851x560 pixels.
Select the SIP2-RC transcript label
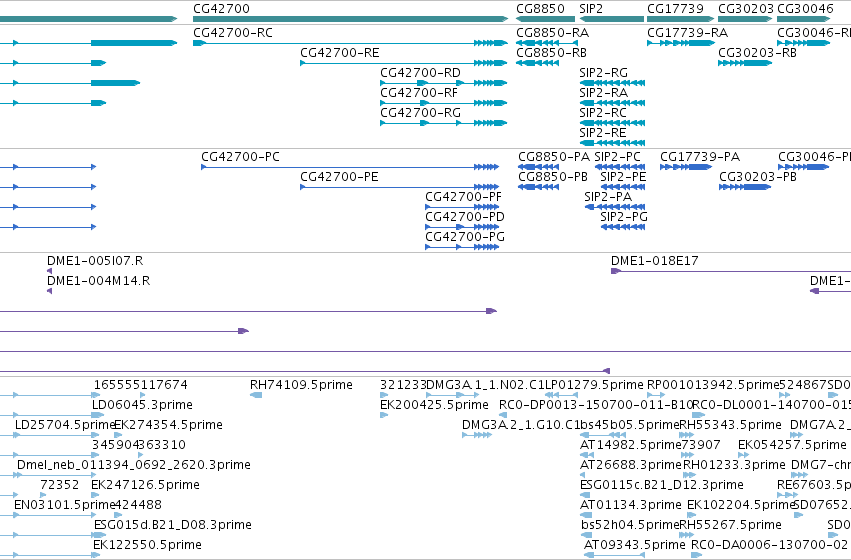coord(603,113)
